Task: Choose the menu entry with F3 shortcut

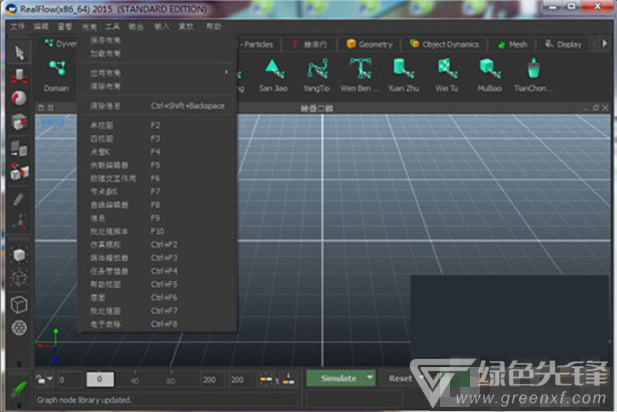Action: coord(158,139)
